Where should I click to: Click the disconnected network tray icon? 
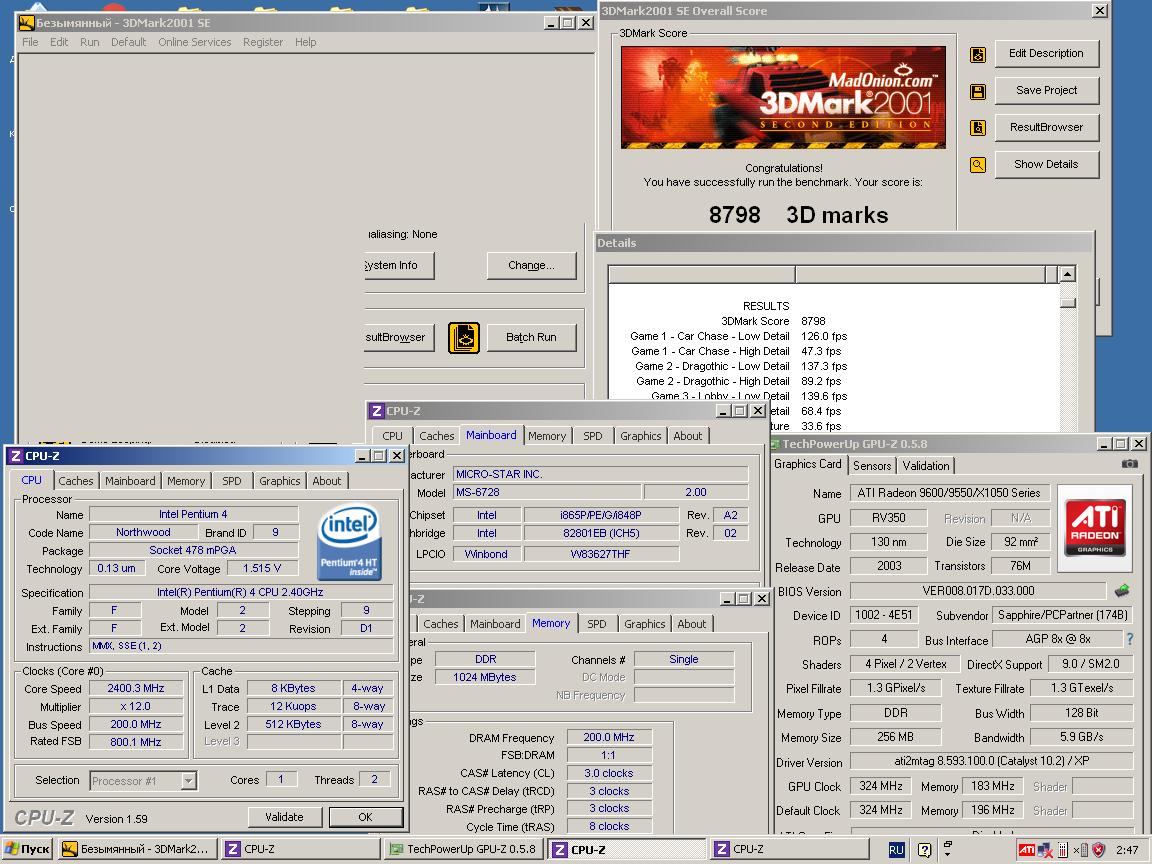[x=1045, y=850]
